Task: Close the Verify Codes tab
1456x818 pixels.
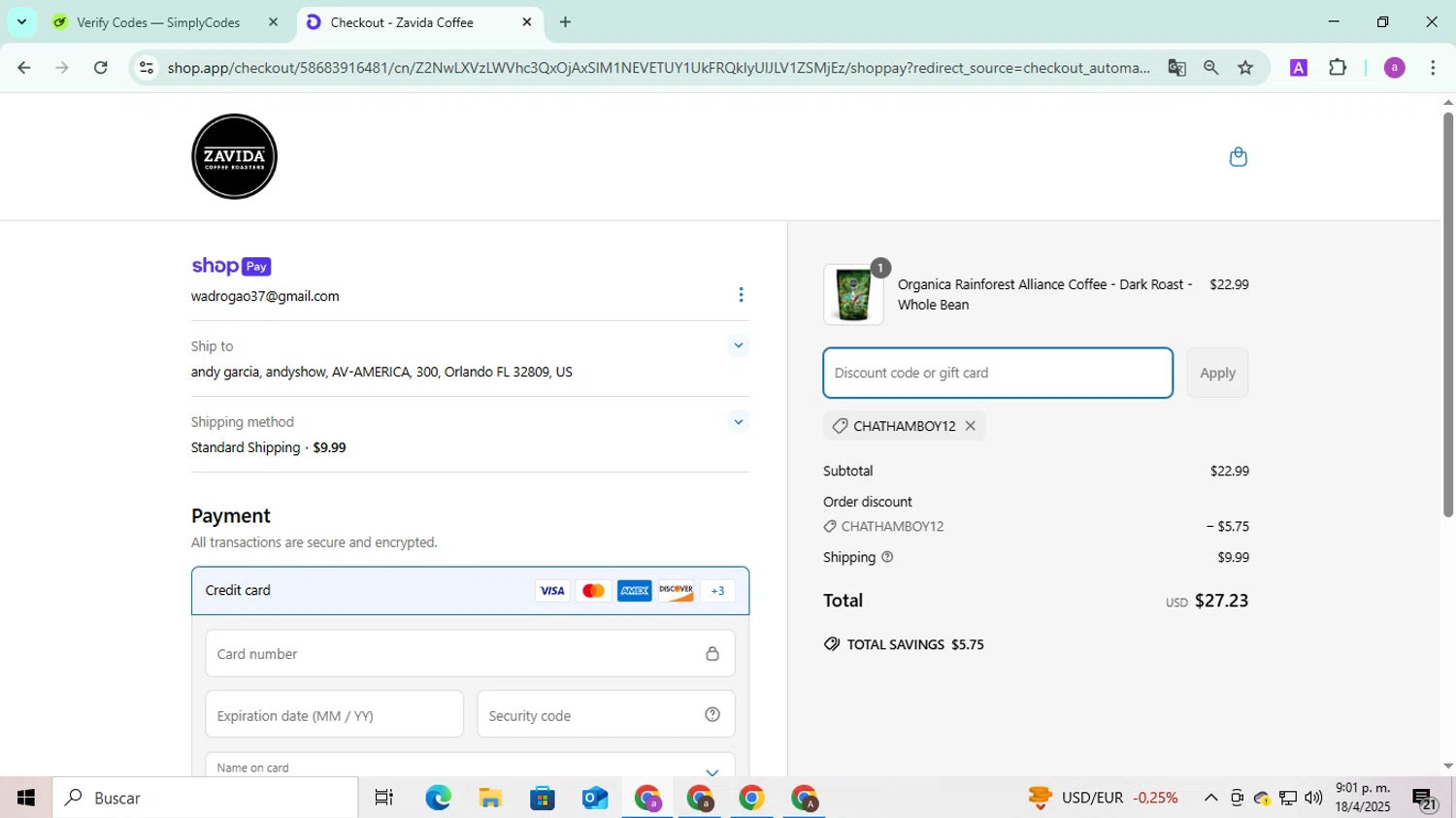Action: tap(273, 22)
